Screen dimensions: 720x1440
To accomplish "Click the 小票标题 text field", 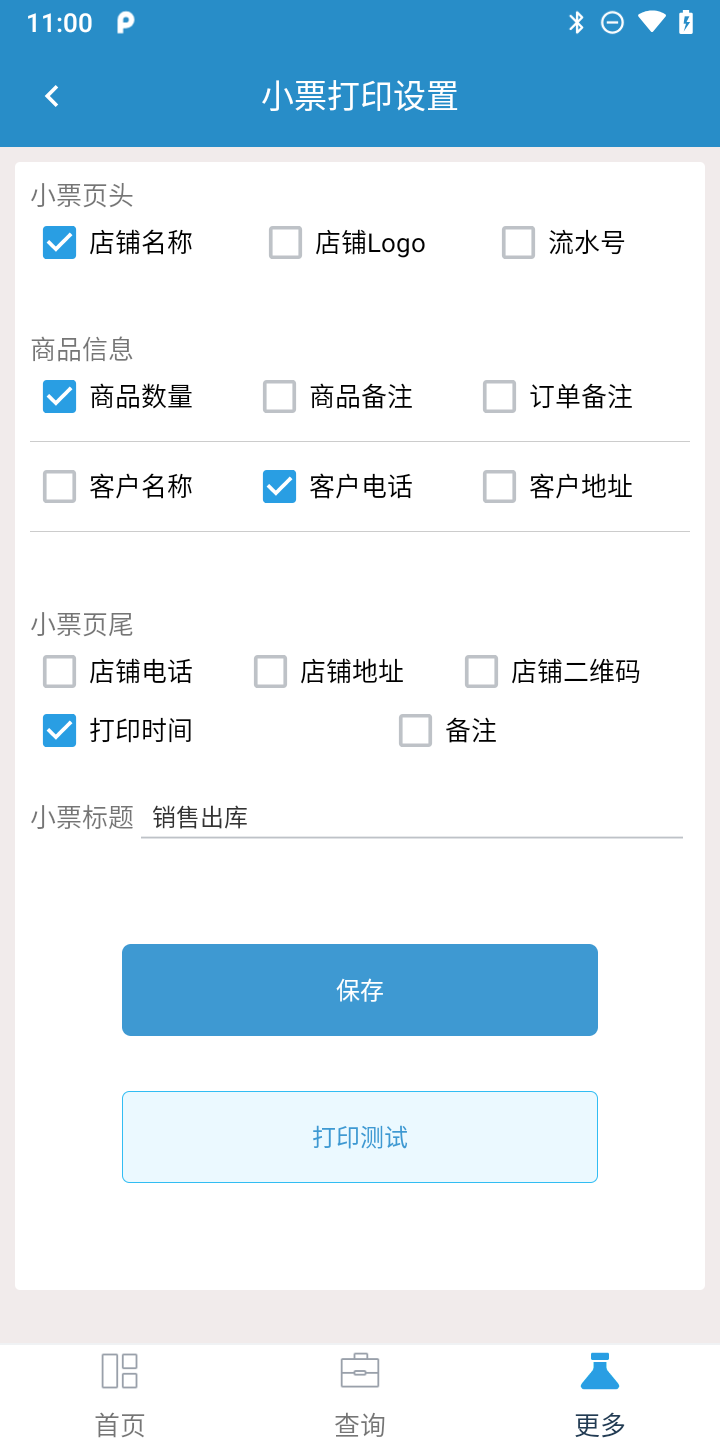I will (412, 818).
